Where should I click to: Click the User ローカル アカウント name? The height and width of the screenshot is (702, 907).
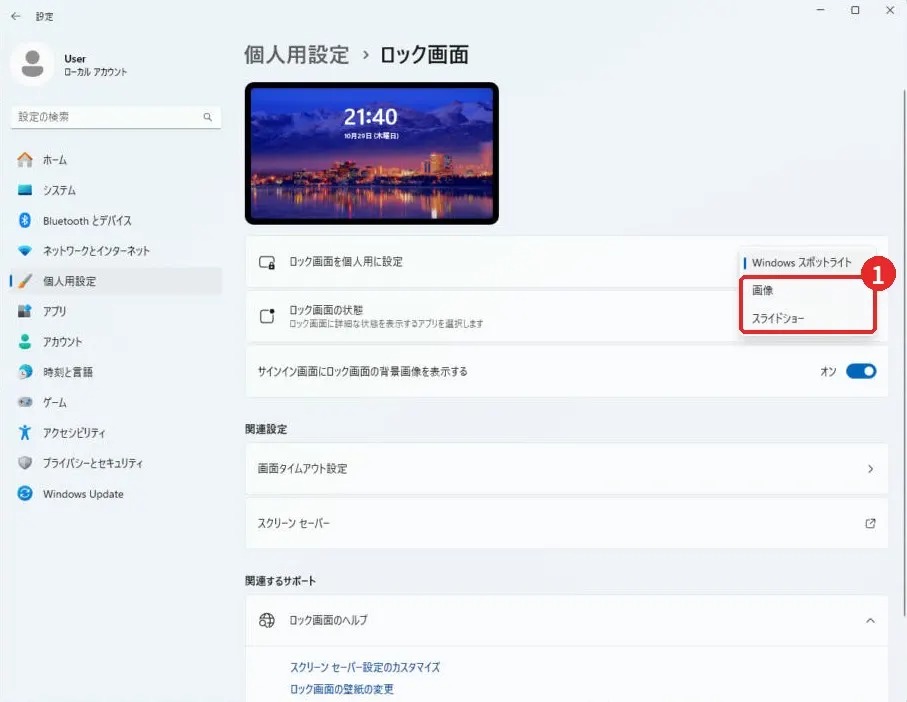[x=95, y=65]
